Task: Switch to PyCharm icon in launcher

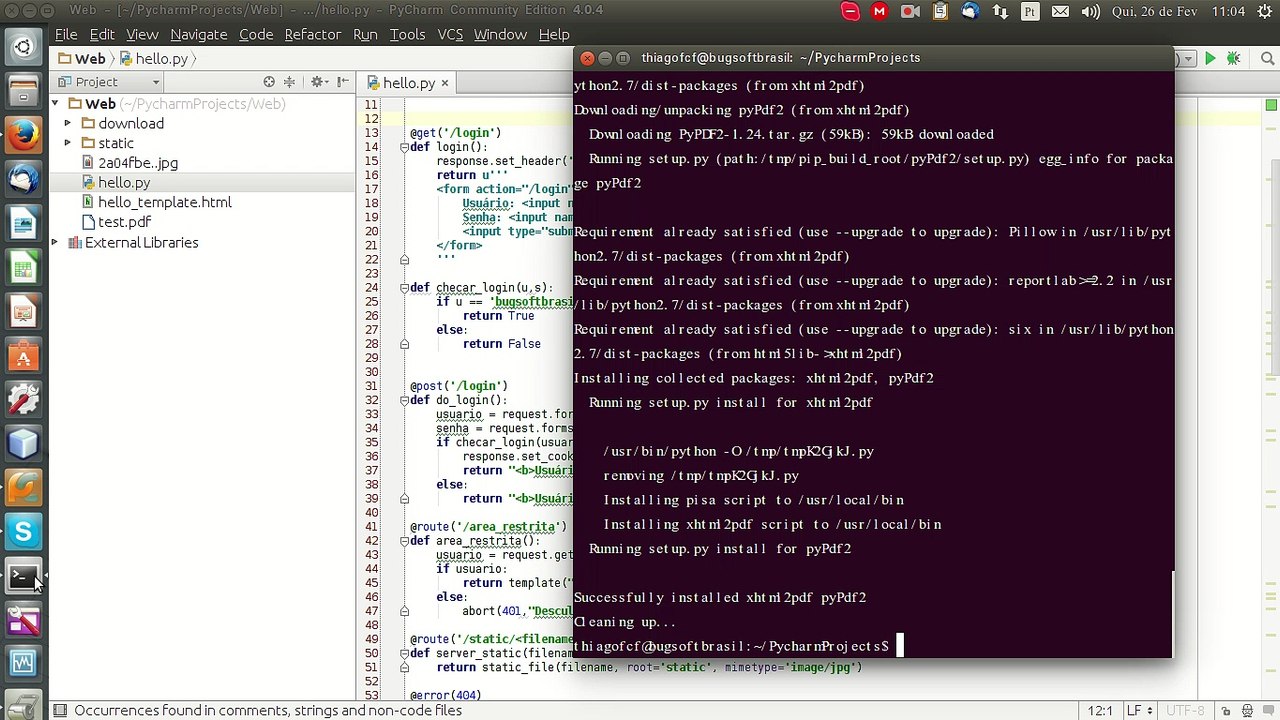Action: (23, 487)
